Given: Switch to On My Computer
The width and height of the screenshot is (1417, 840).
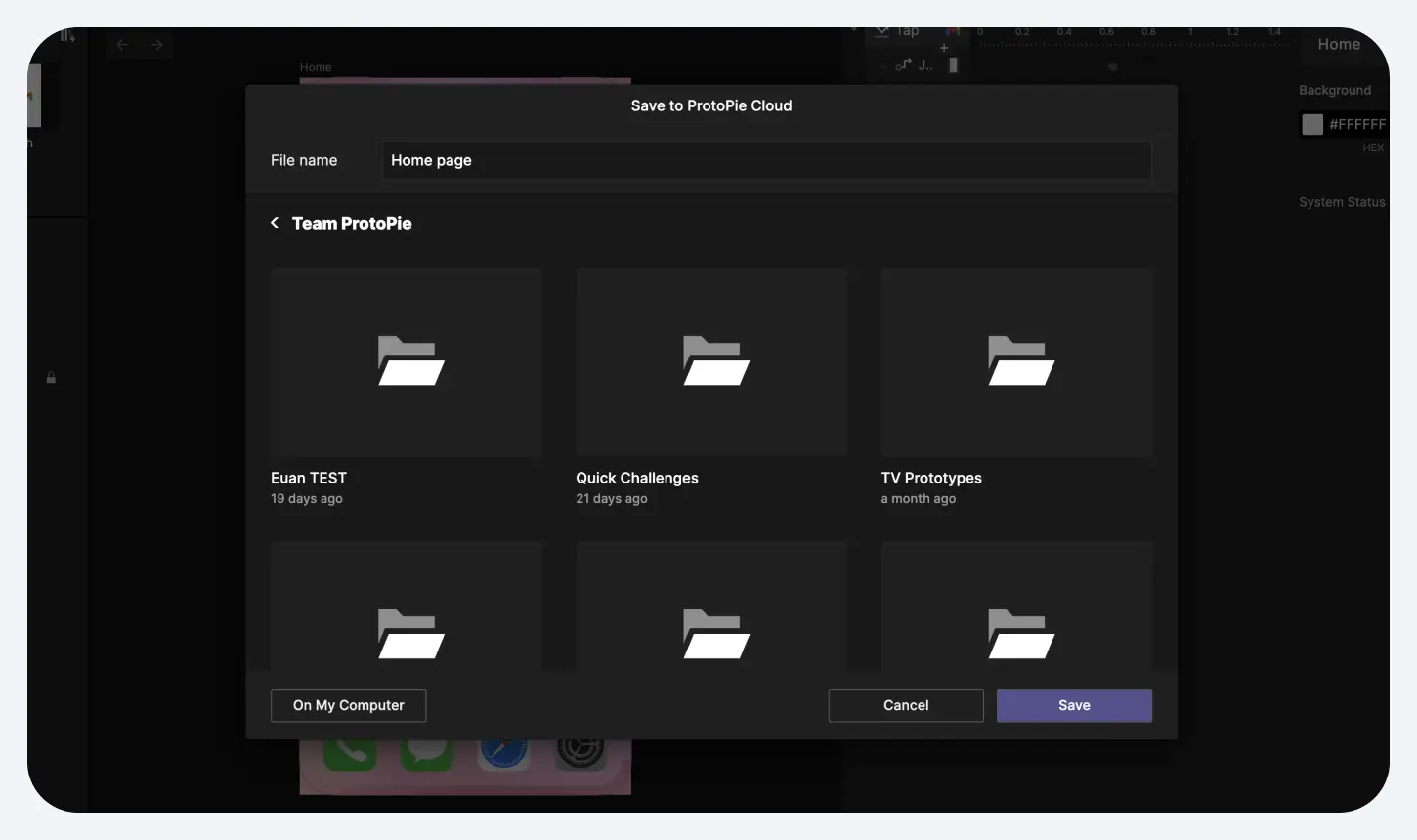Looking at the screenshot, I should [348, 705].
